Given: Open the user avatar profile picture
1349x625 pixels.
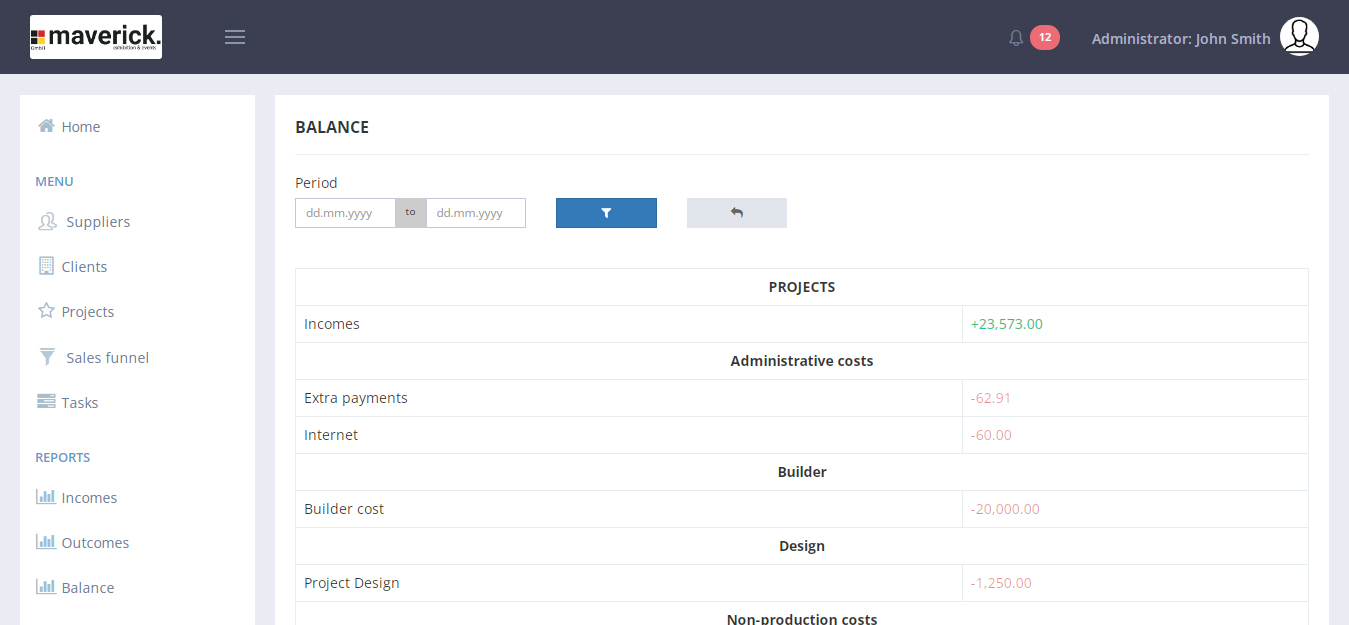Looking at the screenshot, I should [x=1299, y=37].
